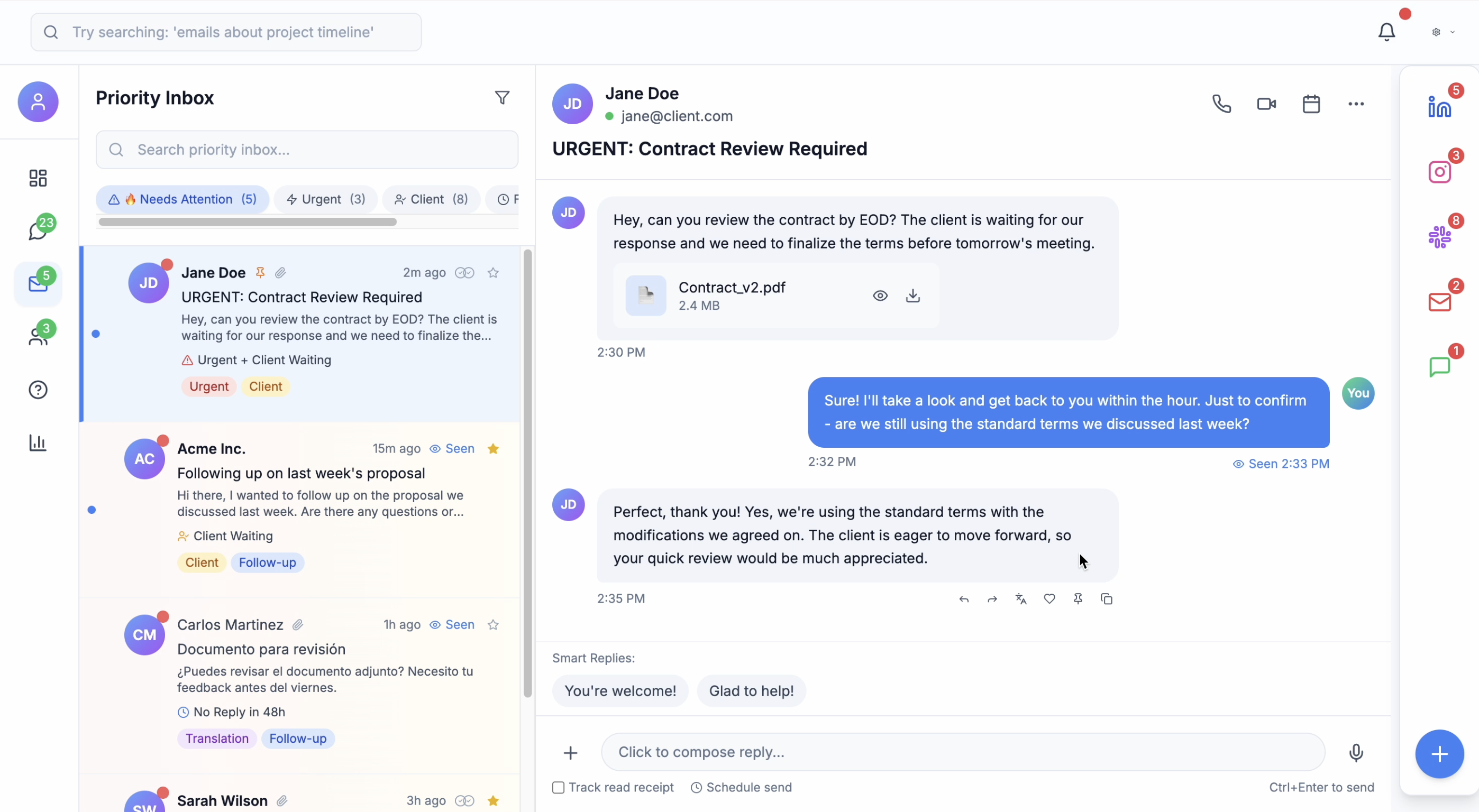
Task: Download the Contract_v2.pdf attachment
Action: [912, 296]
